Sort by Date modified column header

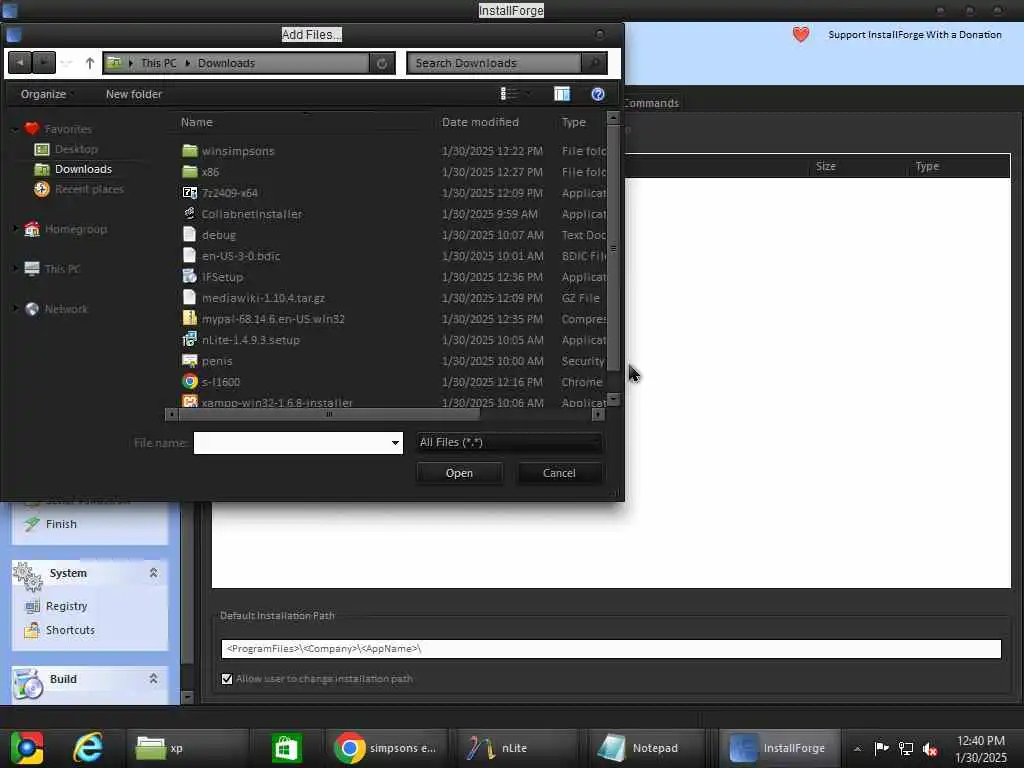pos(480,122)
